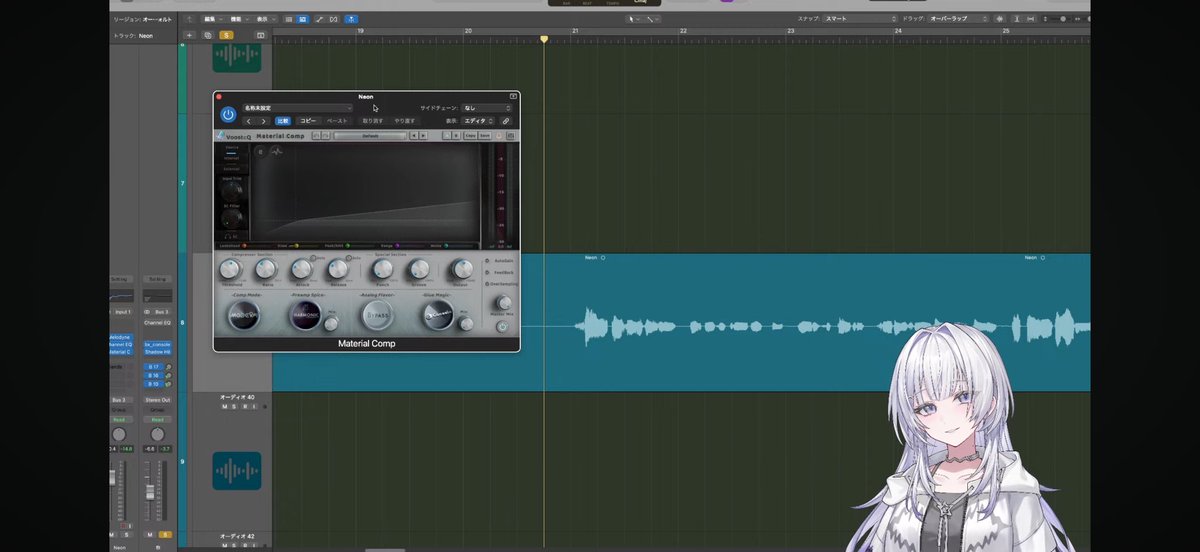Click the pause icon in the graph

[x=260, y=152]
